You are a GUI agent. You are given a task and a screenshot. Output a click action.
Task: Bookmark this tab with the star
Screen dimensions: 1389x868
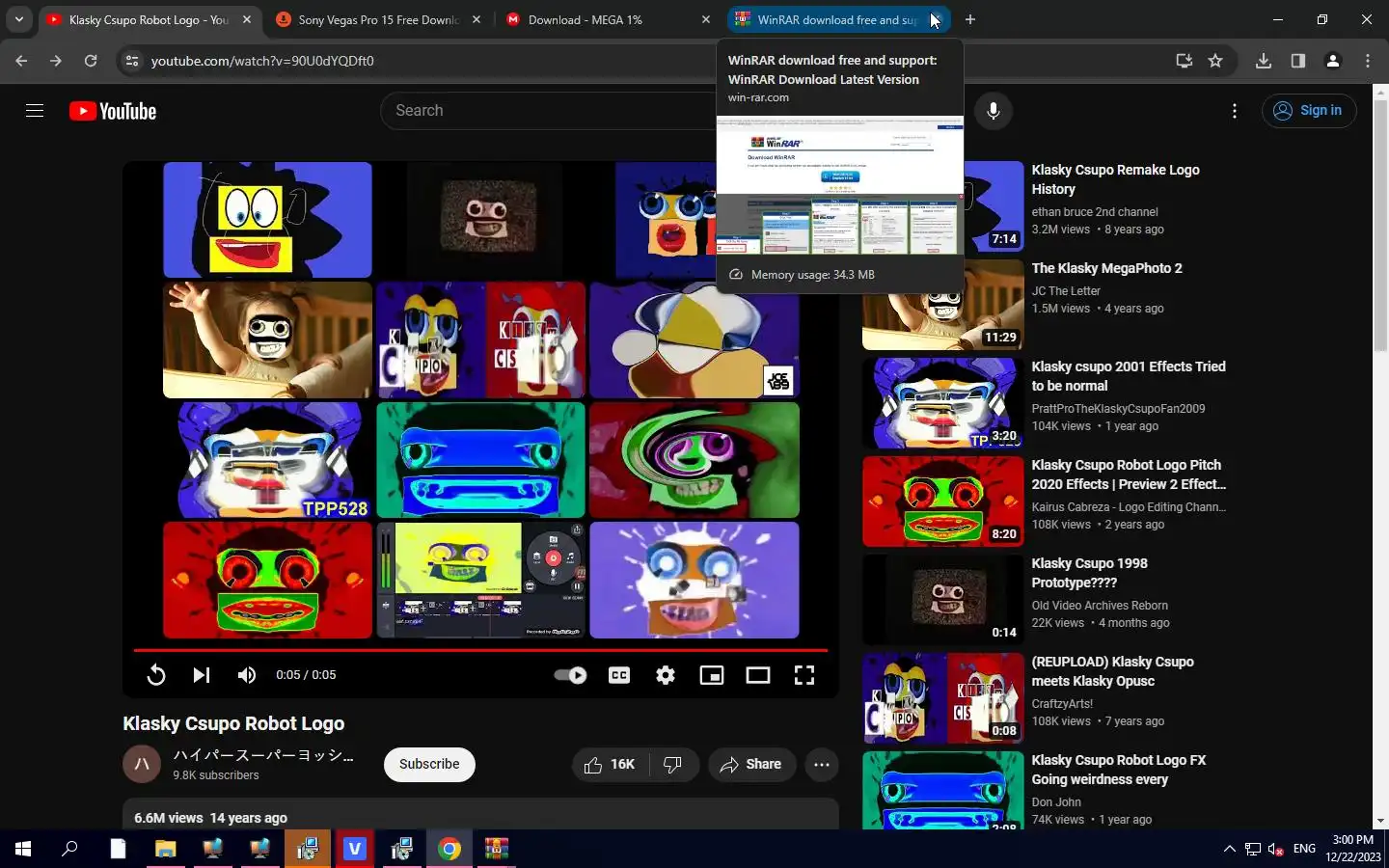tap(1215, 61)
